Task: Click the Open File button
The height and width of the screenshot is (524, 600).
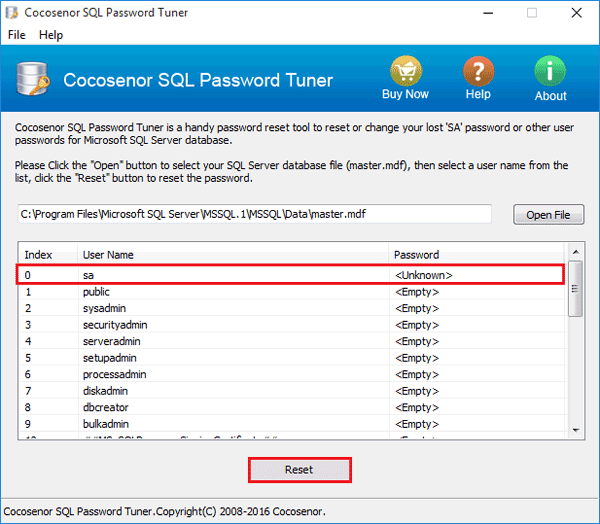Action: [x=548, y=215]
